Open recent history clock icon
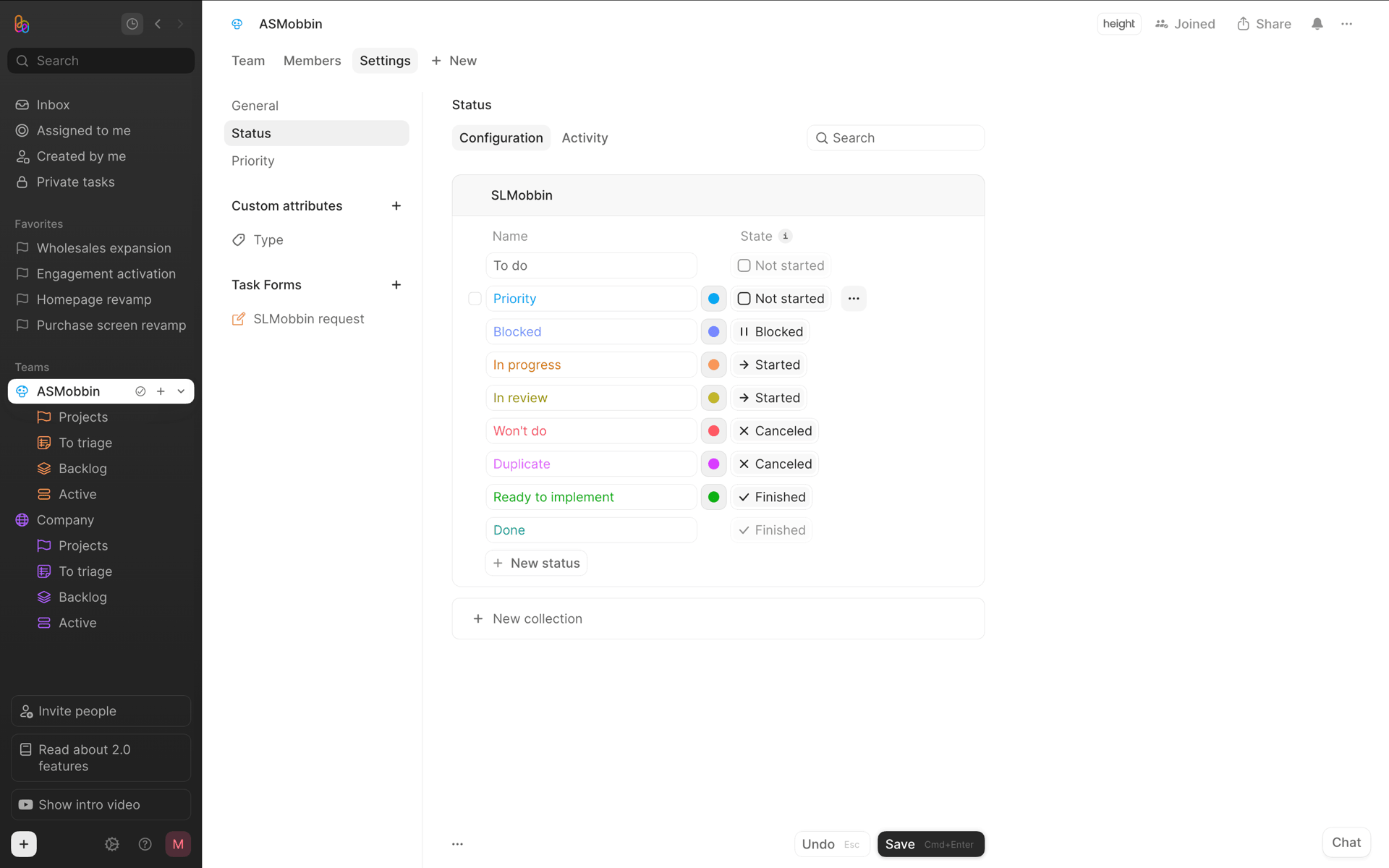 click(x=132, y=24)
